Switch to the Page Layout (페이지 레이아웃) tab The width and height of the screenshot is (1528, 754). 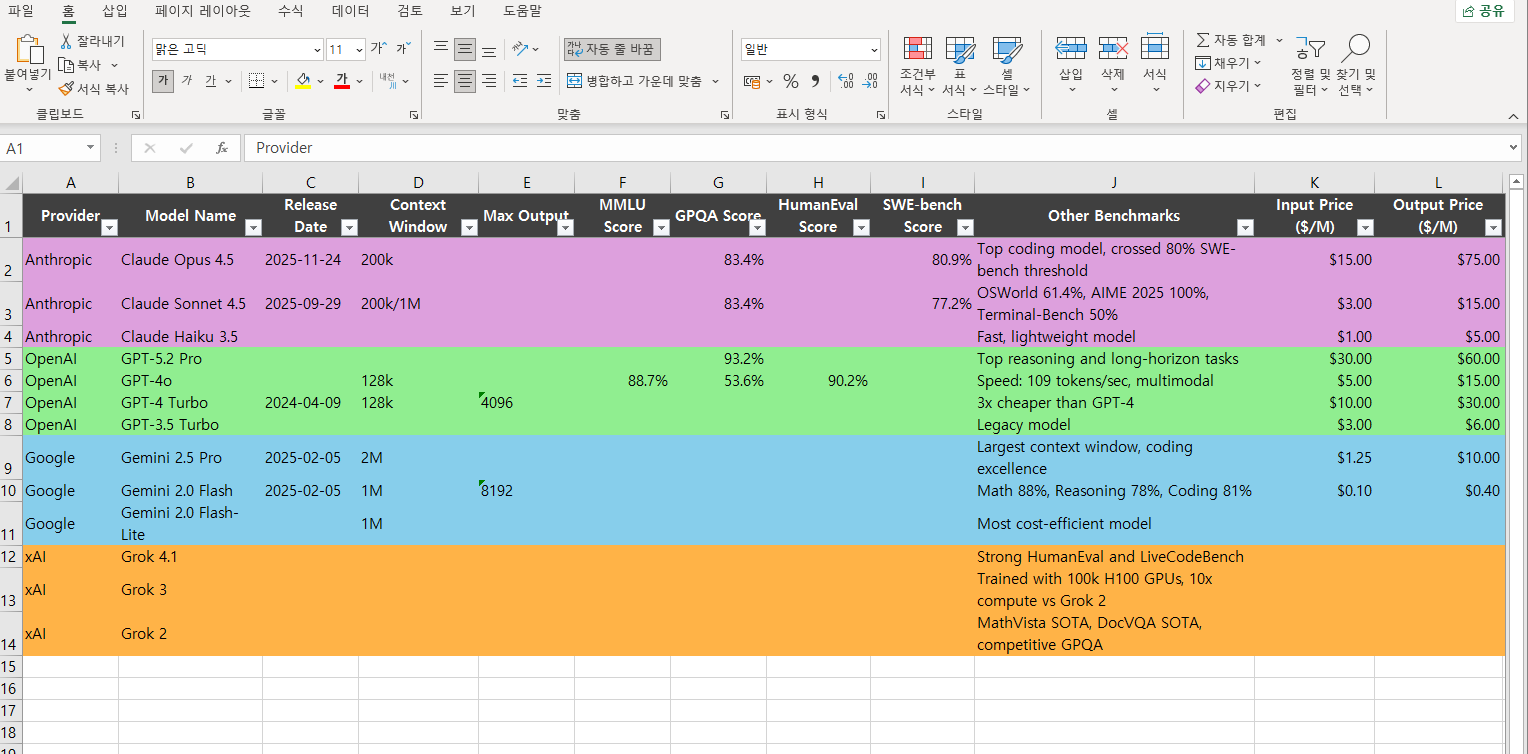pos(203,11)
